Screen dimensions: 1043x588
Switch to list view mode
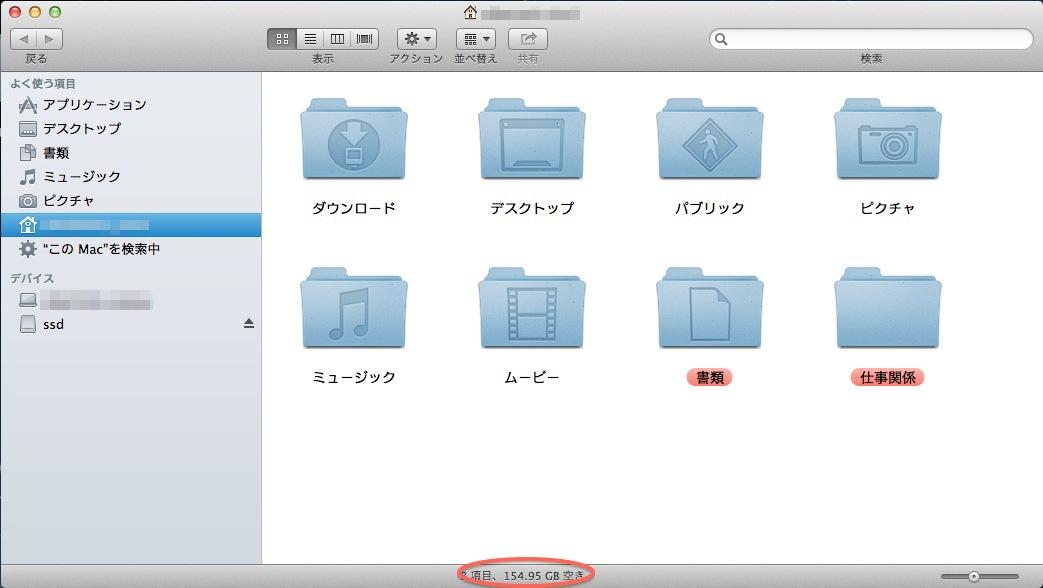tap(310, 39)
